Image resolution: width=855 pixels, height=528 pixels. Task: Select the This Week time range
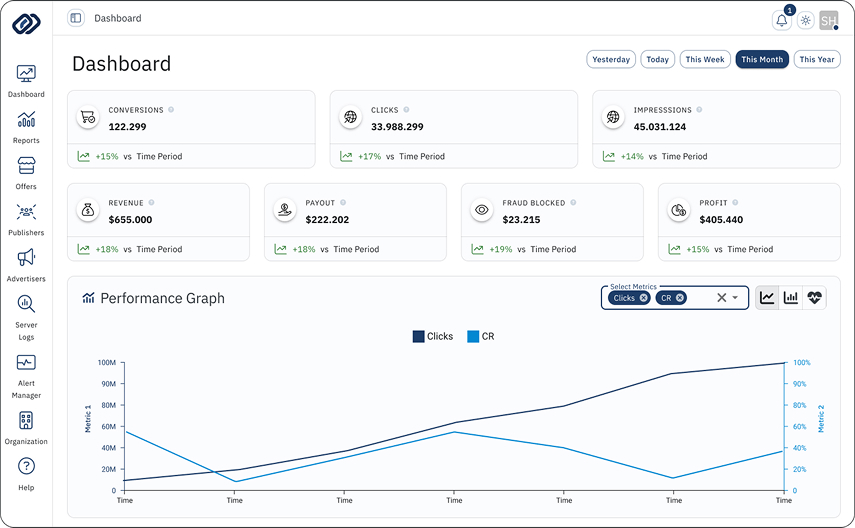tap(705, 60)
